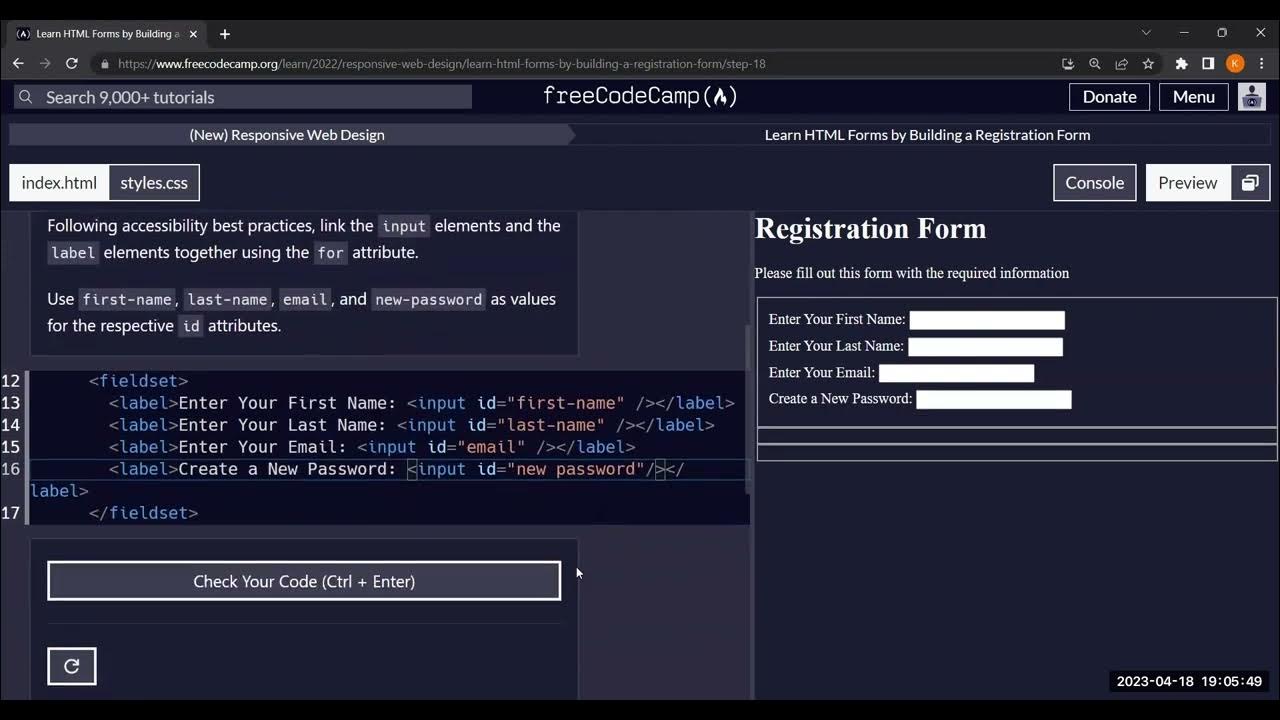
Task: Toggle the Console panel button
Action: coord(1094,183)
